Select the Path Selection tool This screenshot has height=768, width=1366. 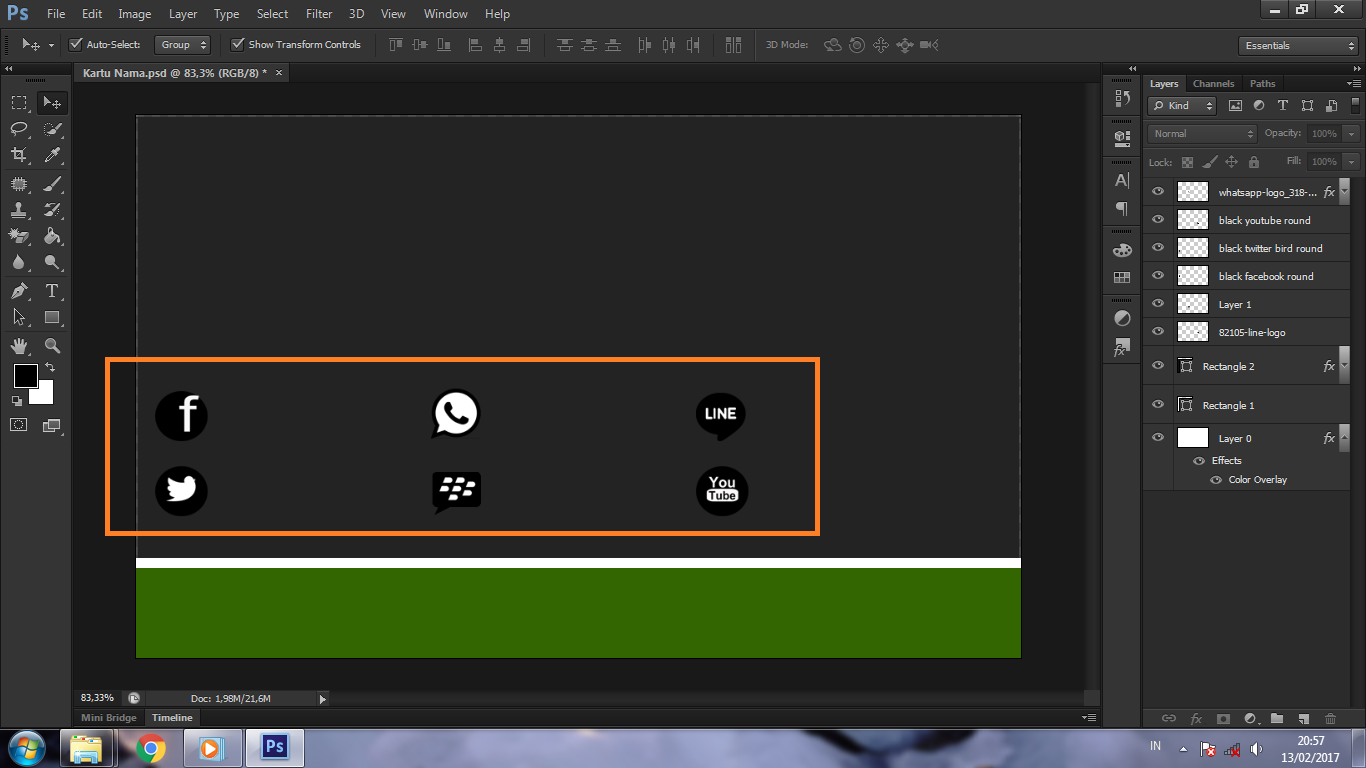(x=19, y=317)
